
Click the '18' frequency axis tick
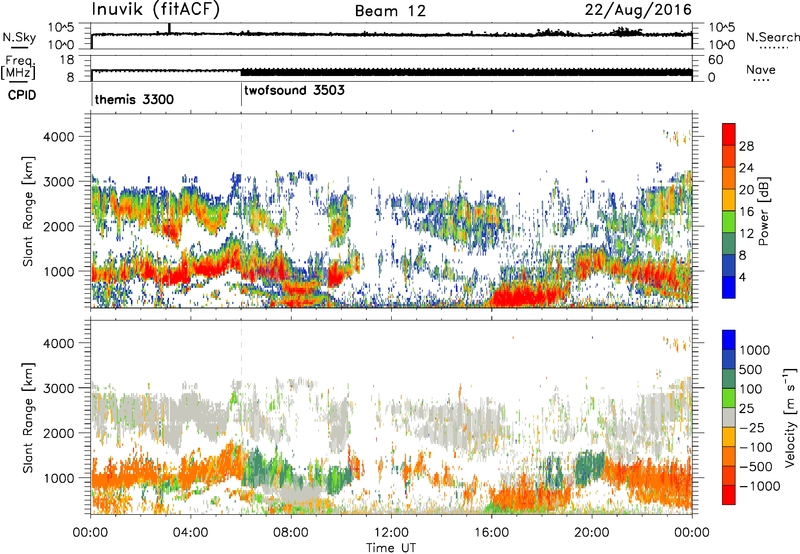click(x=67, y=60)
